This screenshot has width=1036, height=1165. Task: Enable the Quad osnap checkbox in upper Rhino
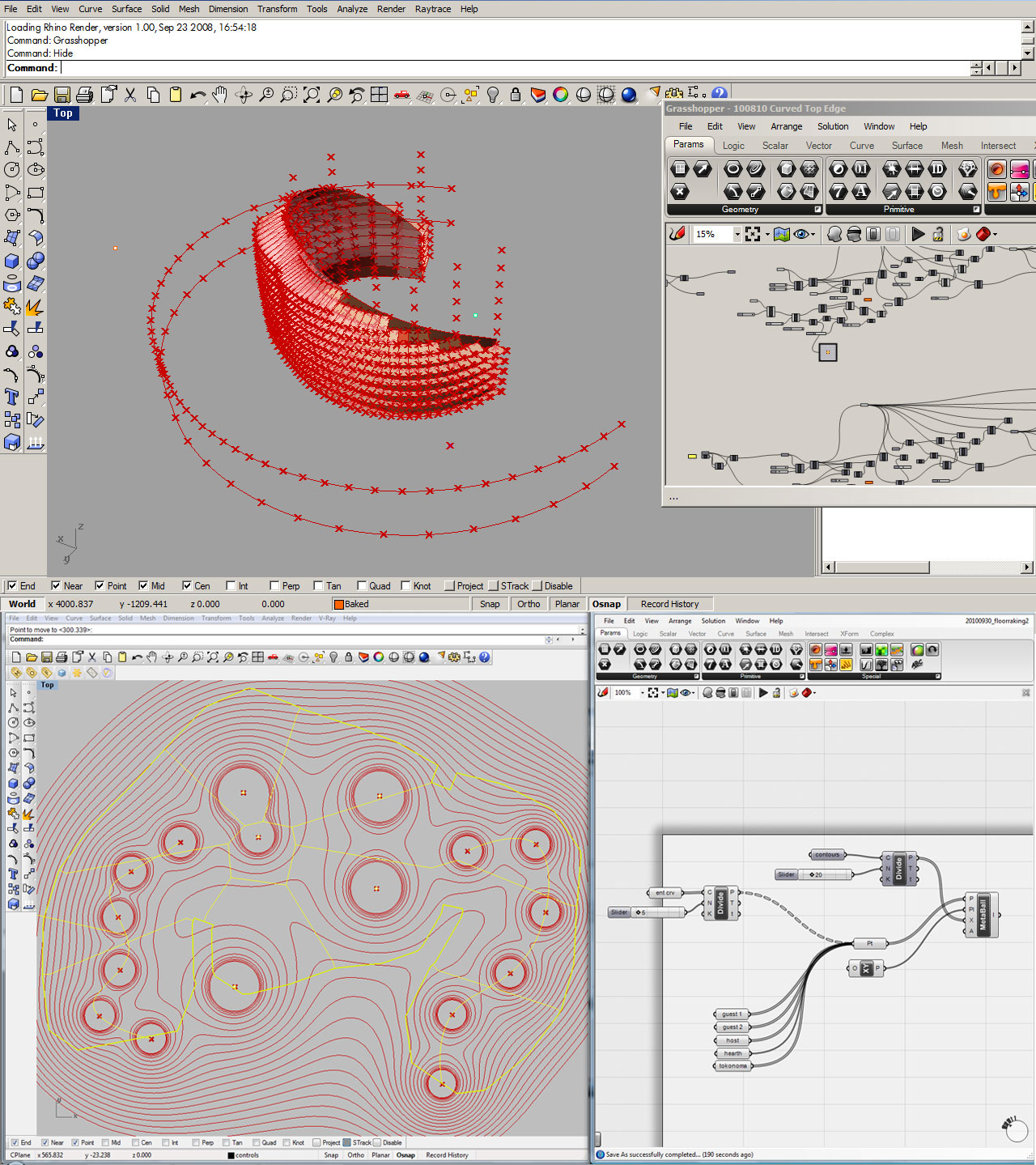click(x=362, y=586)
